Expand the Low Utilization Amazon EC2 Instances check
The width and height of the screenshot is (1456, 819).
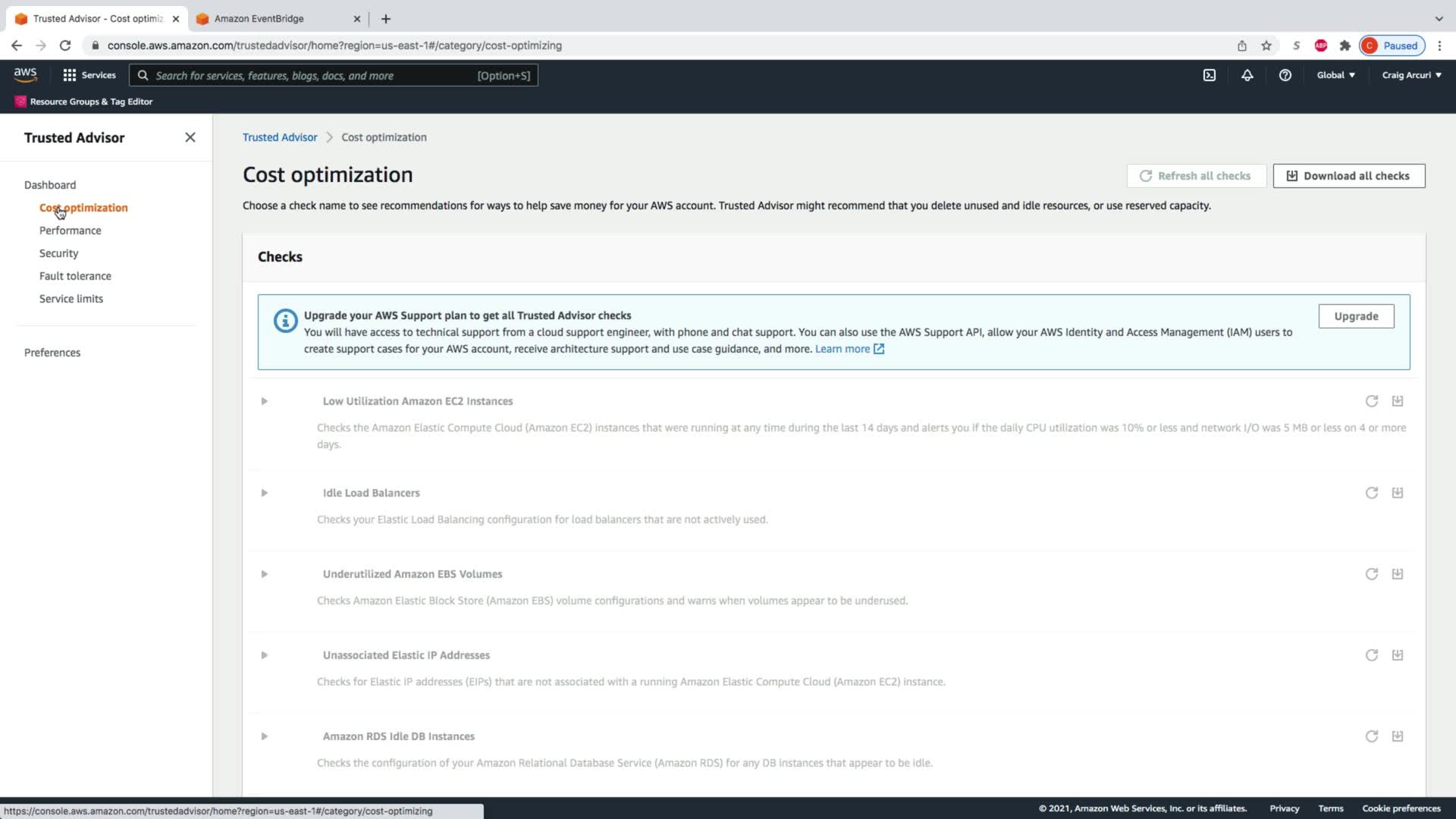tap(264, 401)
